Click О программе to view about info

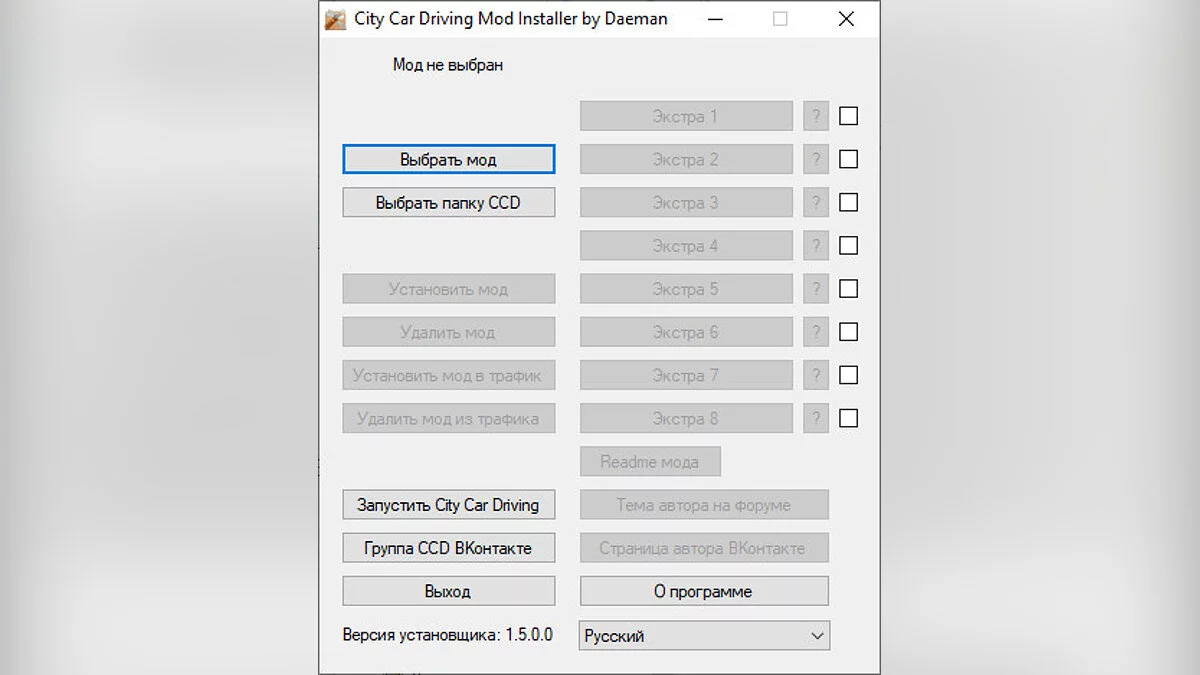[x=703, y=590]
